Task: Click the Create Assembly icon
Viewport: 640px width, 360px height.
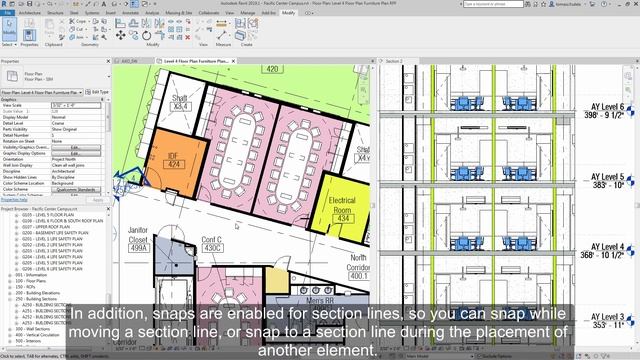Action: pos(240,23)
